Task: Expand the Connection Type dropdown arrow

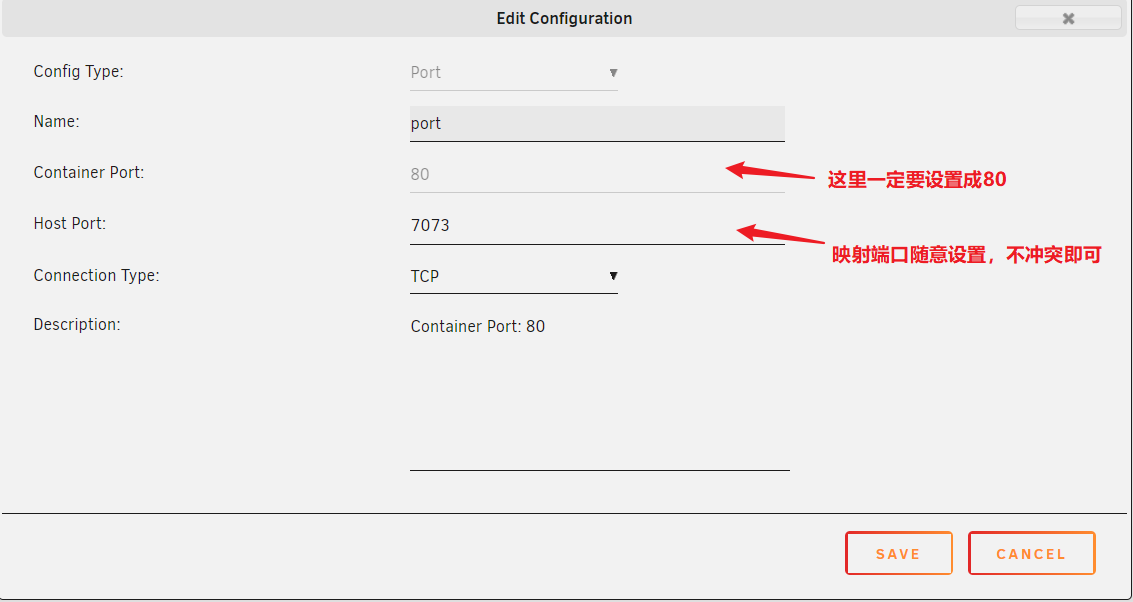Action: 613,276
